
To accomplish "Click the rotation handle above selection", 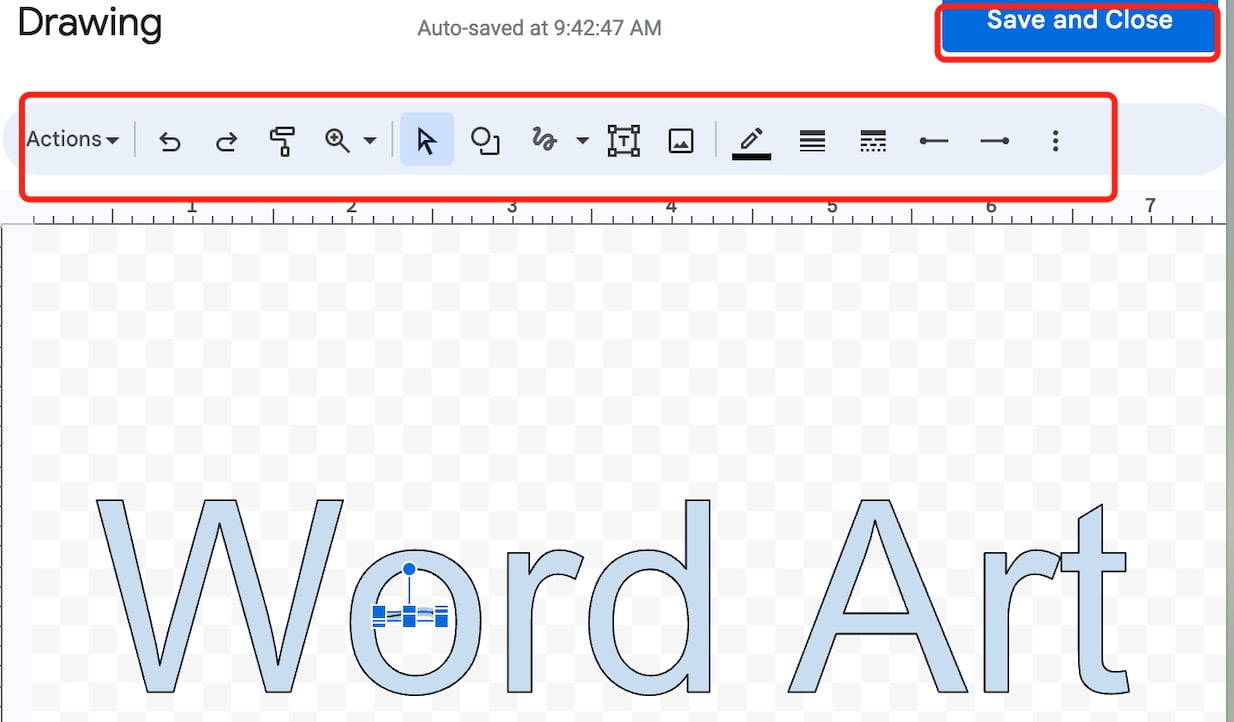I will [409, 569].
